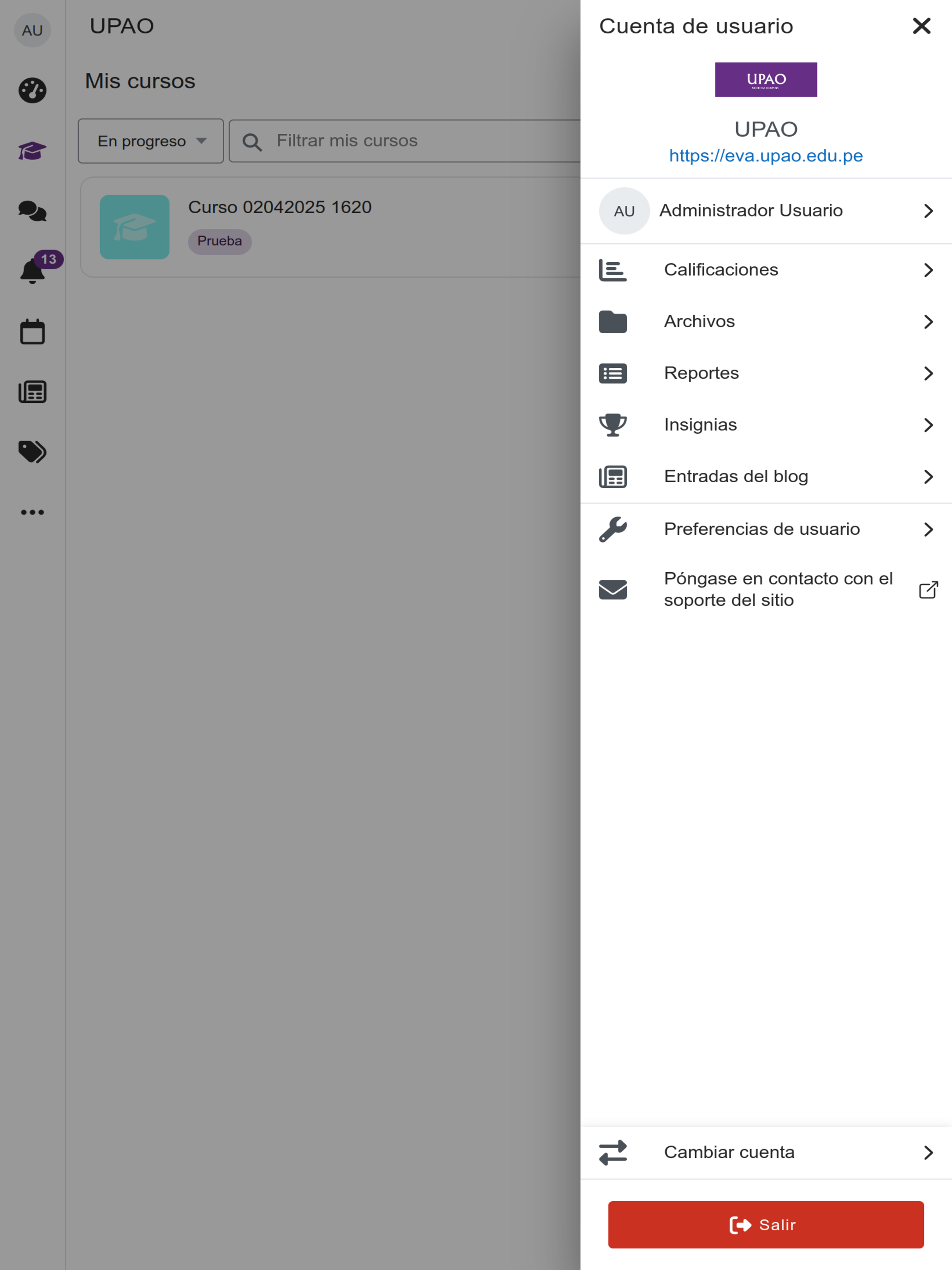Open Administrador Usuario profile
This screenshot has height=1270, width=952.
click(766, 211)
